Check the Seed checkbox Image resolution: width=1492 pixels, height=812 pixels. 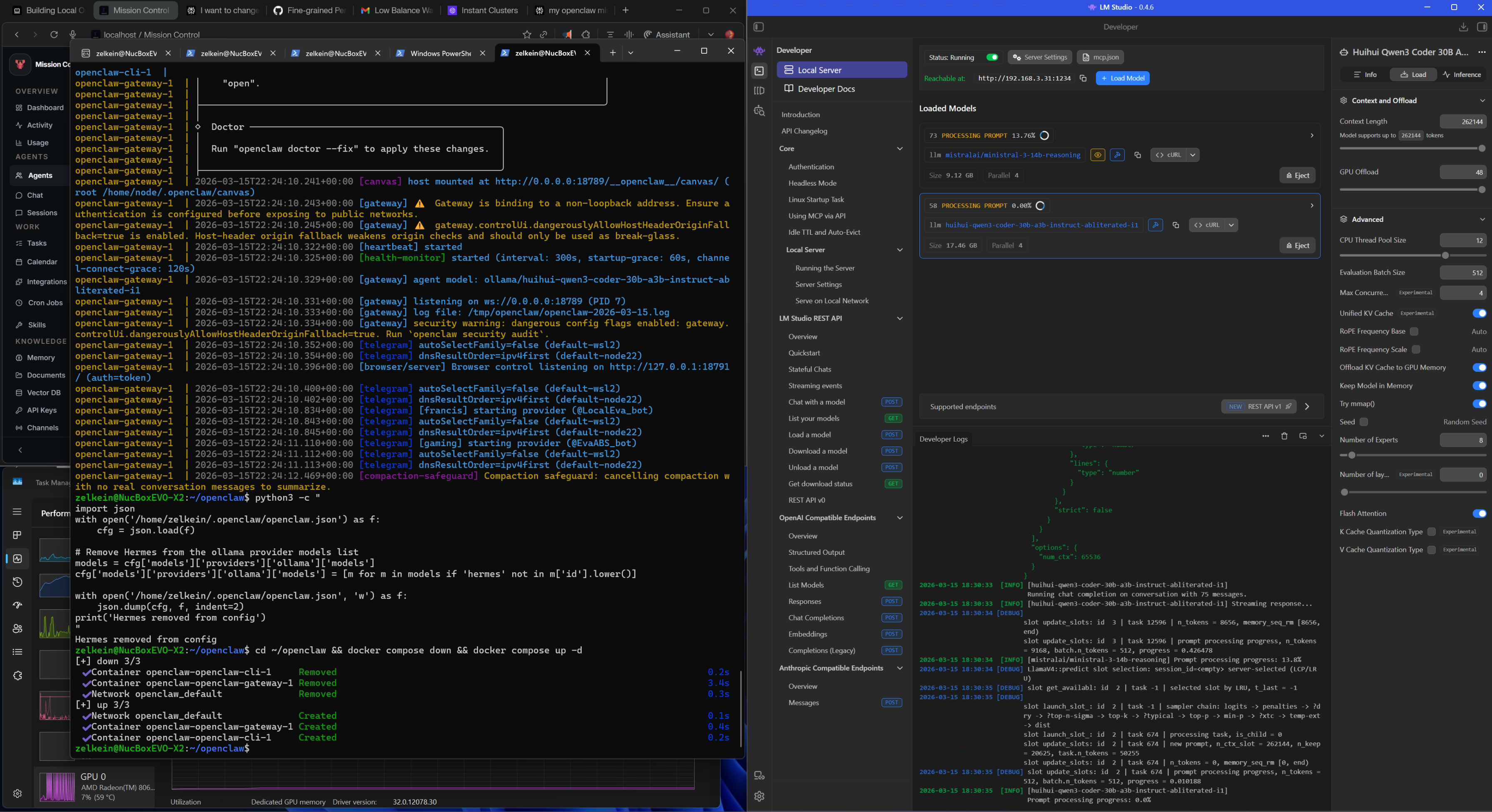[x=1363, y=422]
